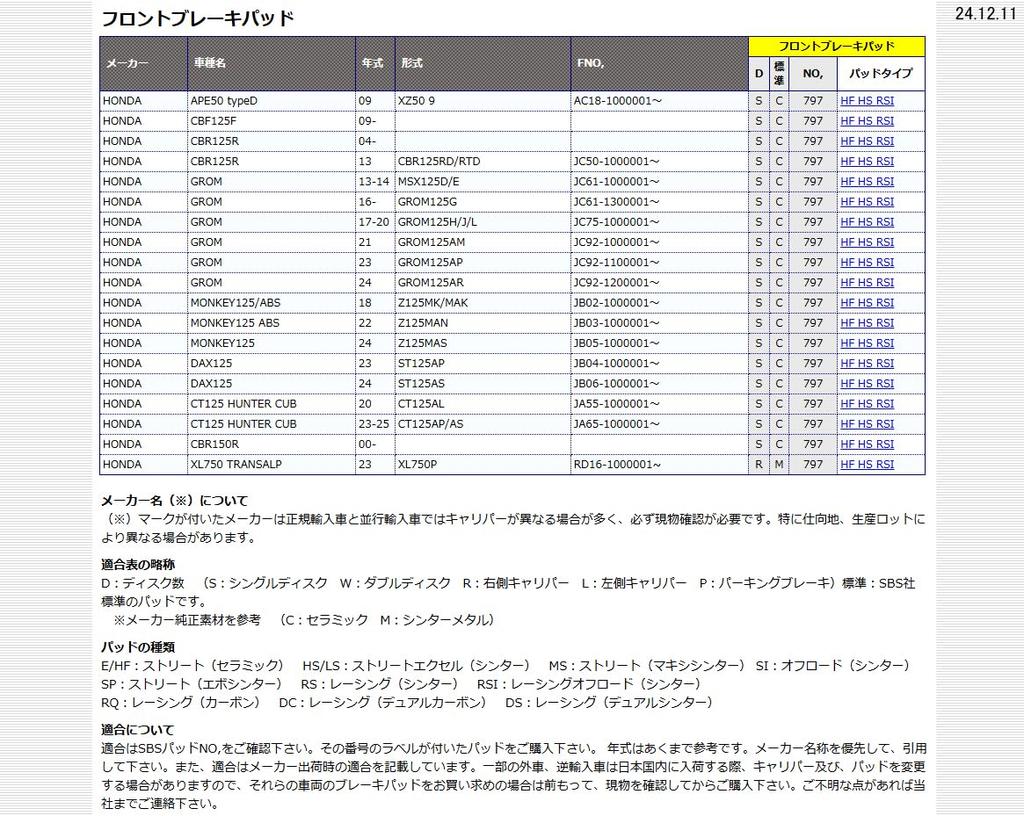Click the pad type link for Z125MAN
This screenshot has width=1024, height=816.
867,323
